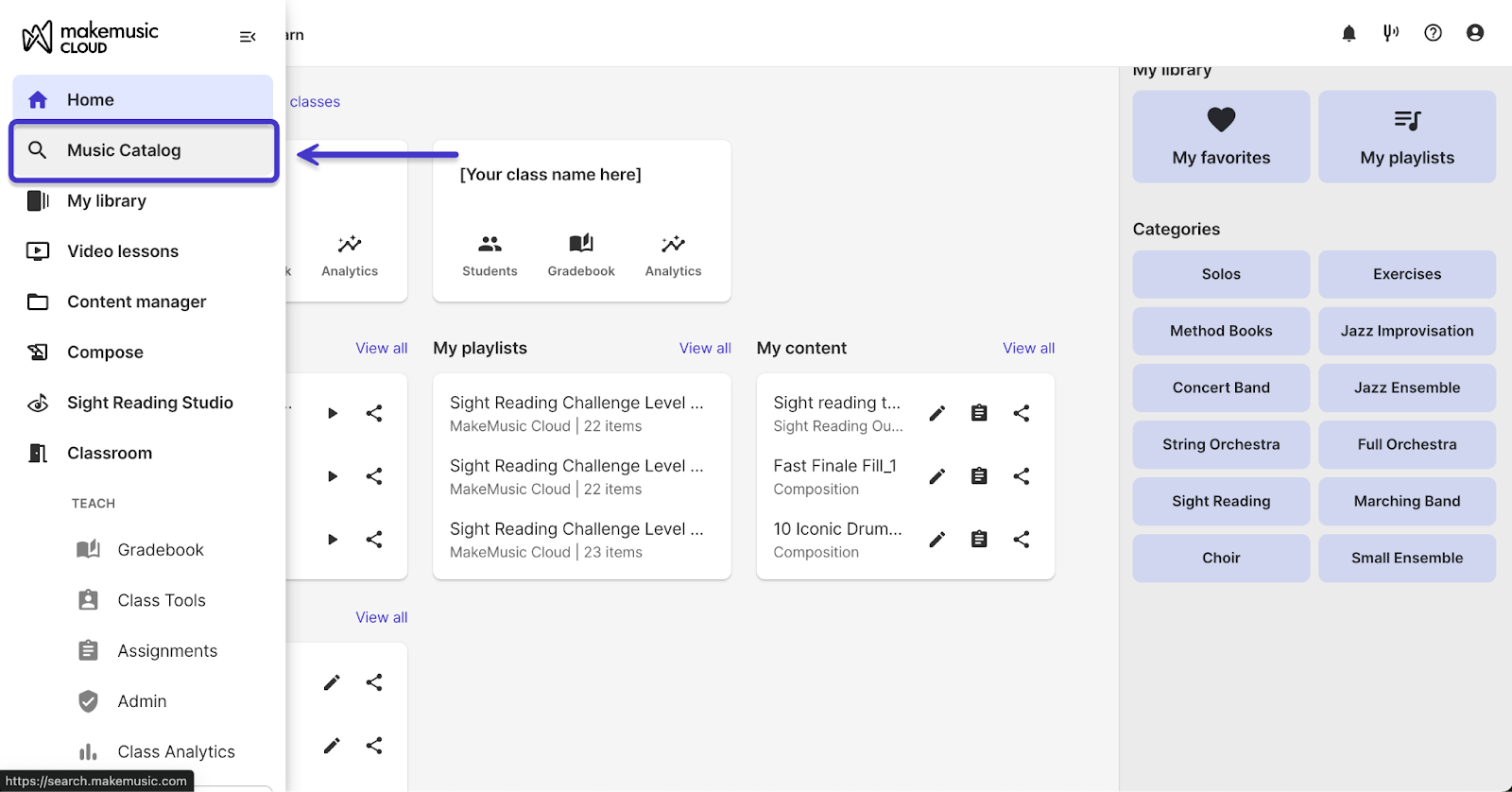Collapse the sidebar menu icon
The height and width of the screenshot is (792, 1512).
point(248,37)
